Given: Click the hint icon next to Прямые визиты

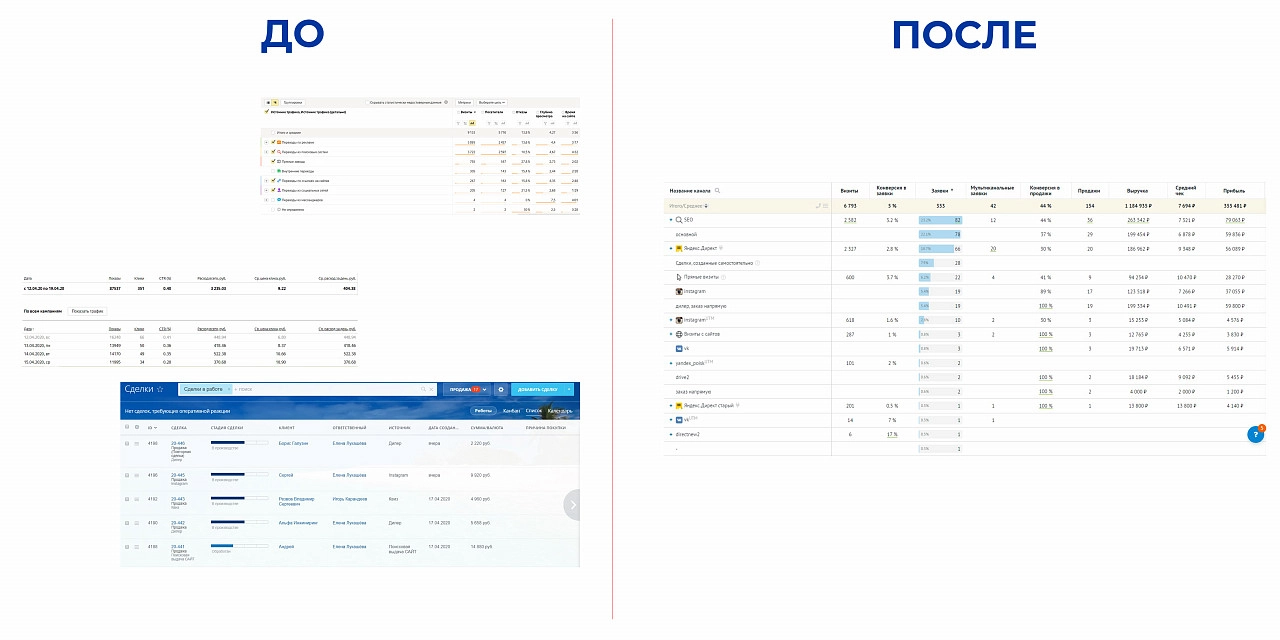Looking at the screenshot, I should (723, 277).
